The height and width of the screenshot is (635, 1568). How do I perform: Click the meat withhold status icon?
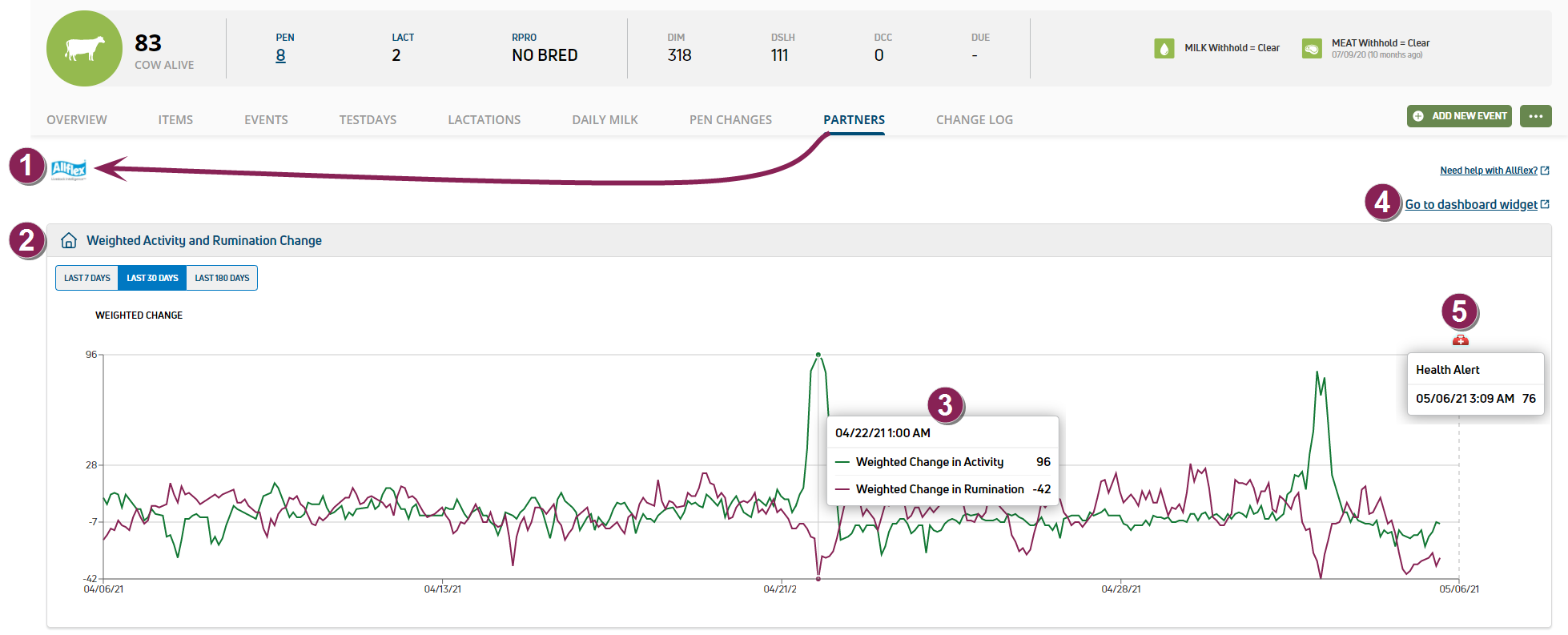coord(1312,49)
